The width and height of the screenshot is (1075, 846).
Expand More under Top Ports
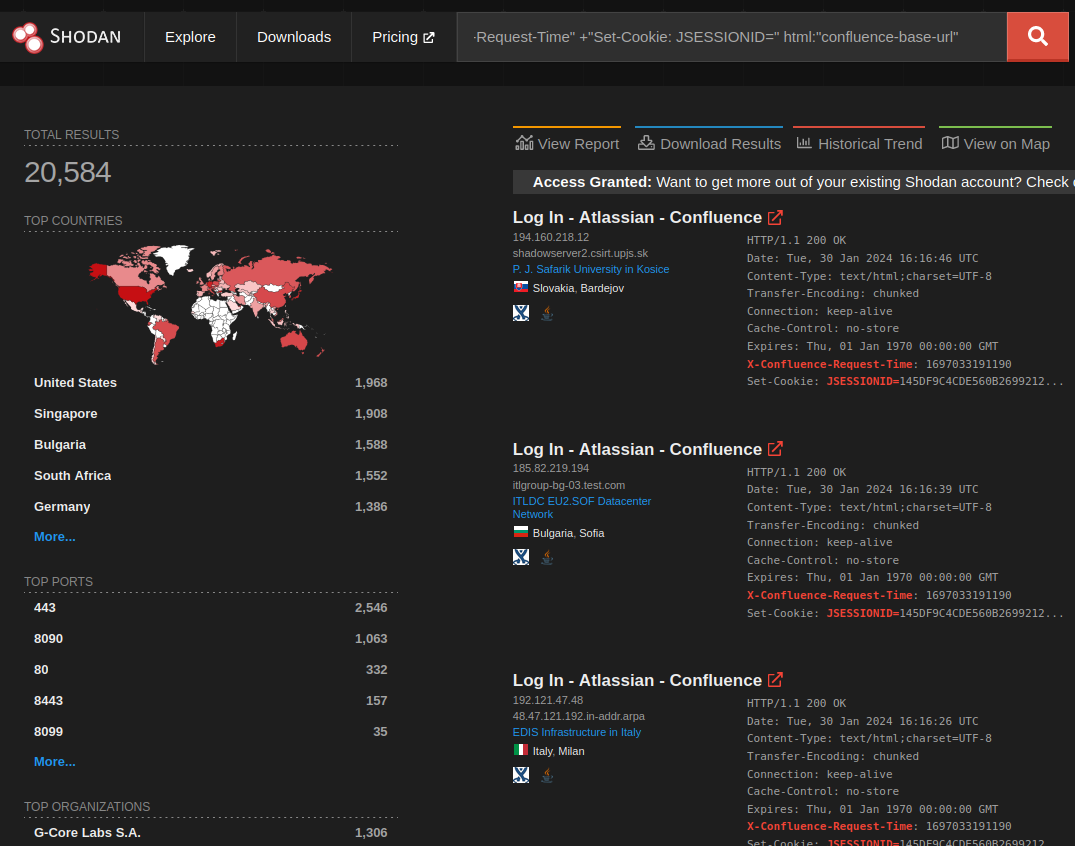click(x=54, y=762)
